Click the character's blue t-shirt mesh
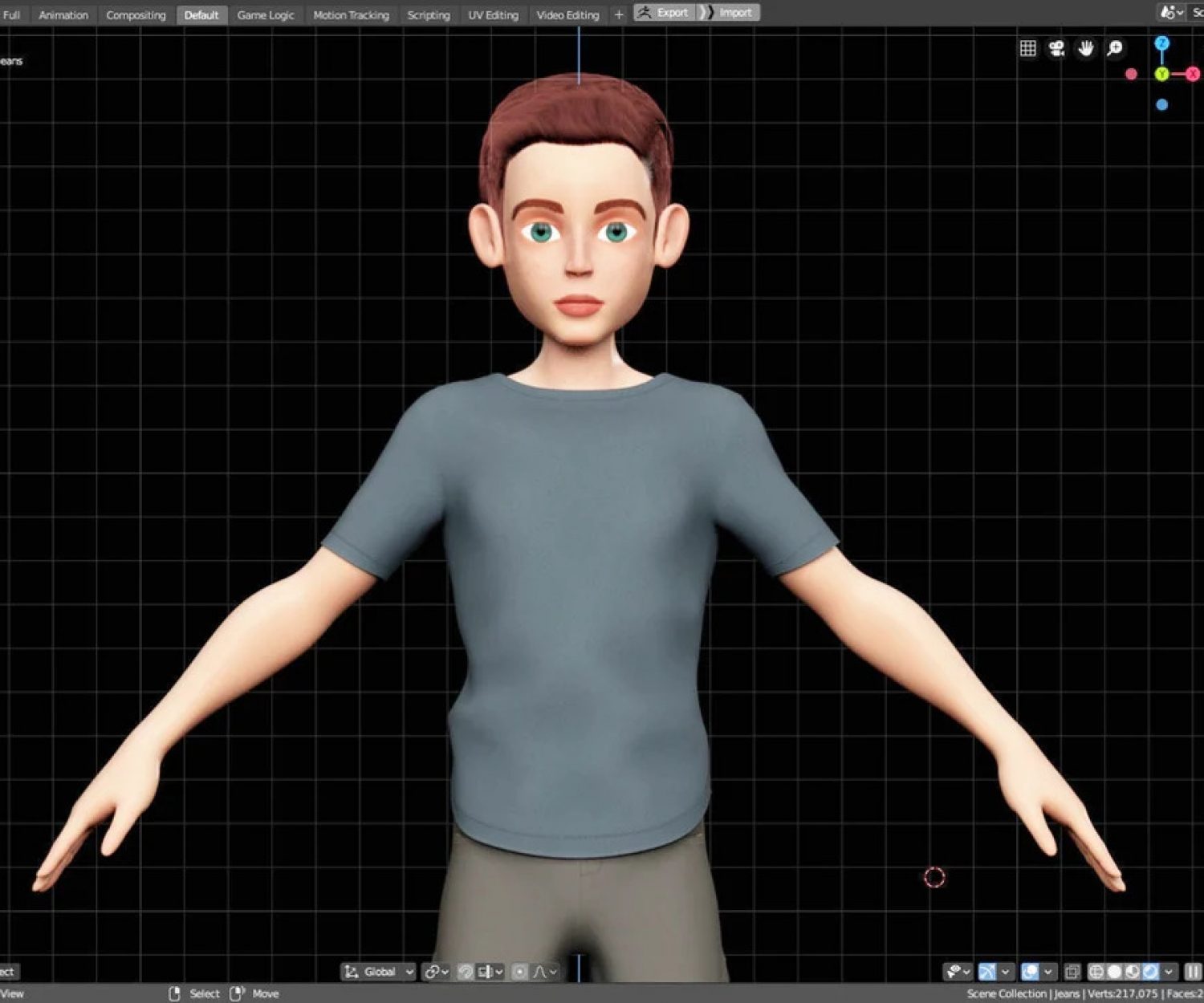The width and height of the screenshot is (1204, 1003). tap(578, 610)
